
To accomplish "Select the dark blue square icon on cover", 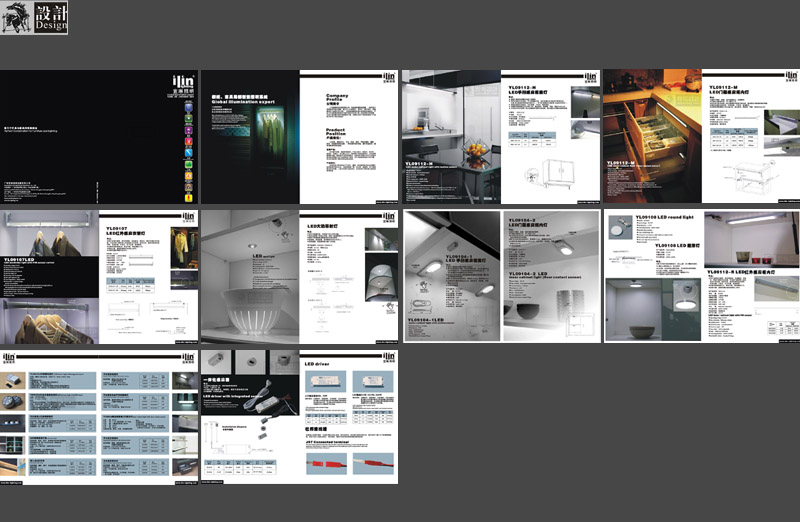I will (x=188, y=108).
